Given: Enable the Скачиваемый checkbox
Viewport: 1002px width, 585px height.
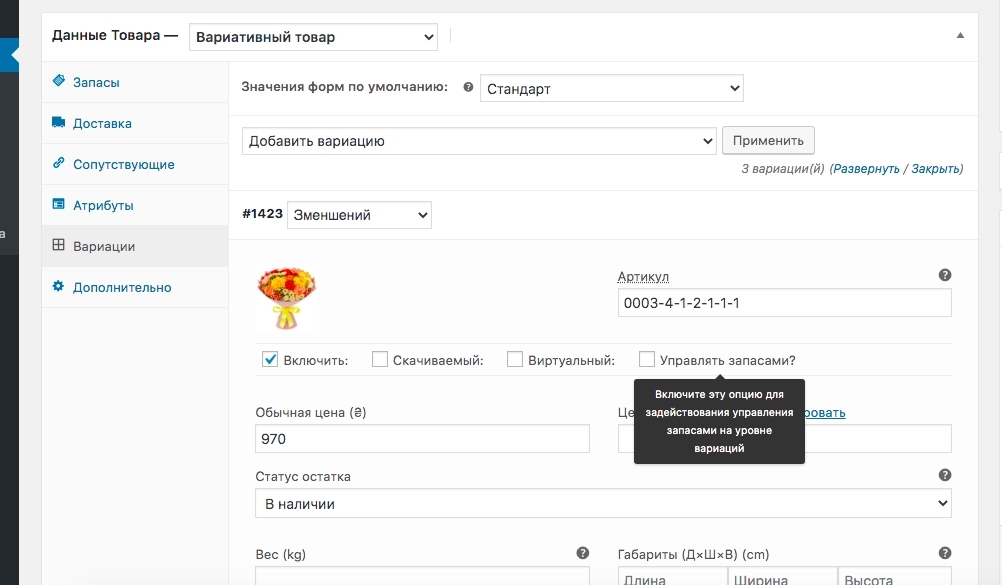Looking at the screenshot, I should click(x=380, y=360).
